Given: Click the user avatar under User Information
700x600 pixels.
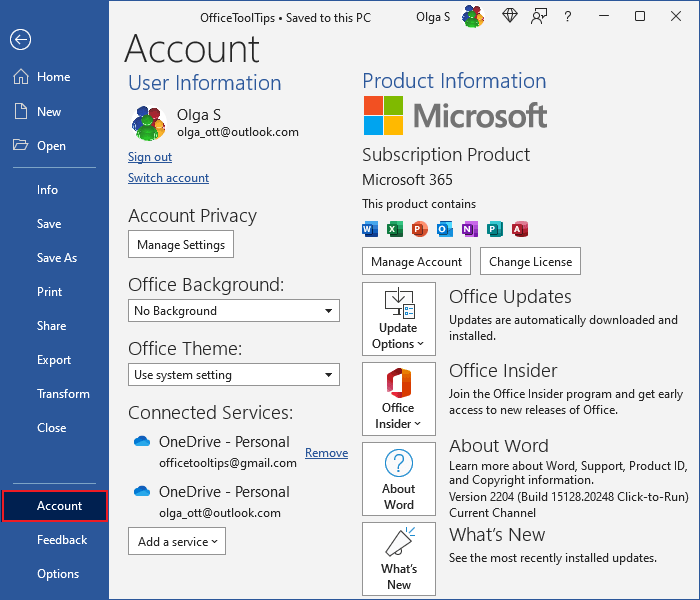Looking at the screenshot, I should click(x=148, y=123).
